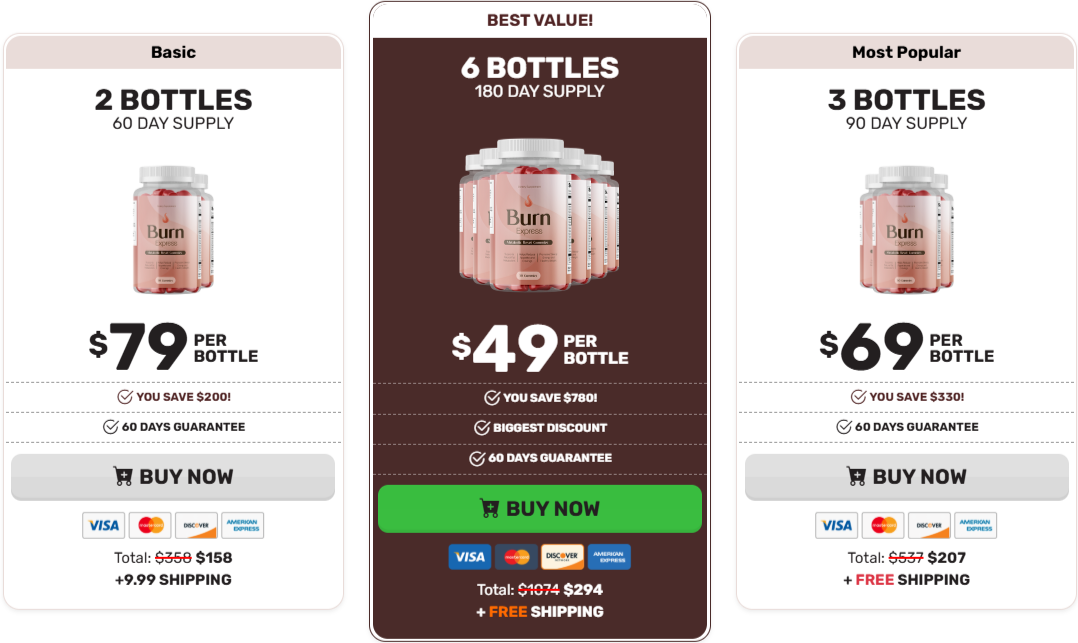The height and width of the screenshot is (643, 1078).
Task: Click the Most Popular header label
Action: click(x=906, y=52)
